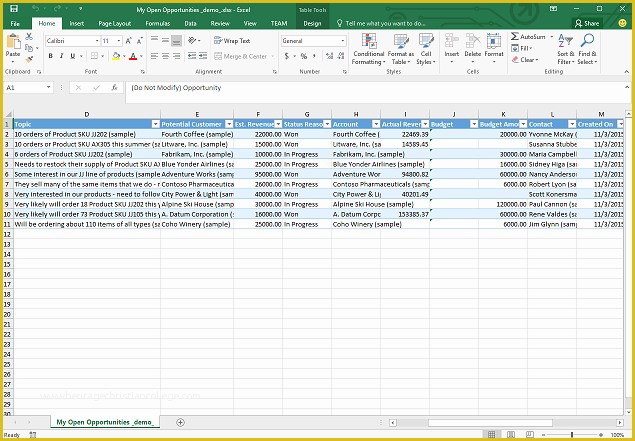635x441 pixels.
Task: Click Increase Font Size icon
Action: 128,41
